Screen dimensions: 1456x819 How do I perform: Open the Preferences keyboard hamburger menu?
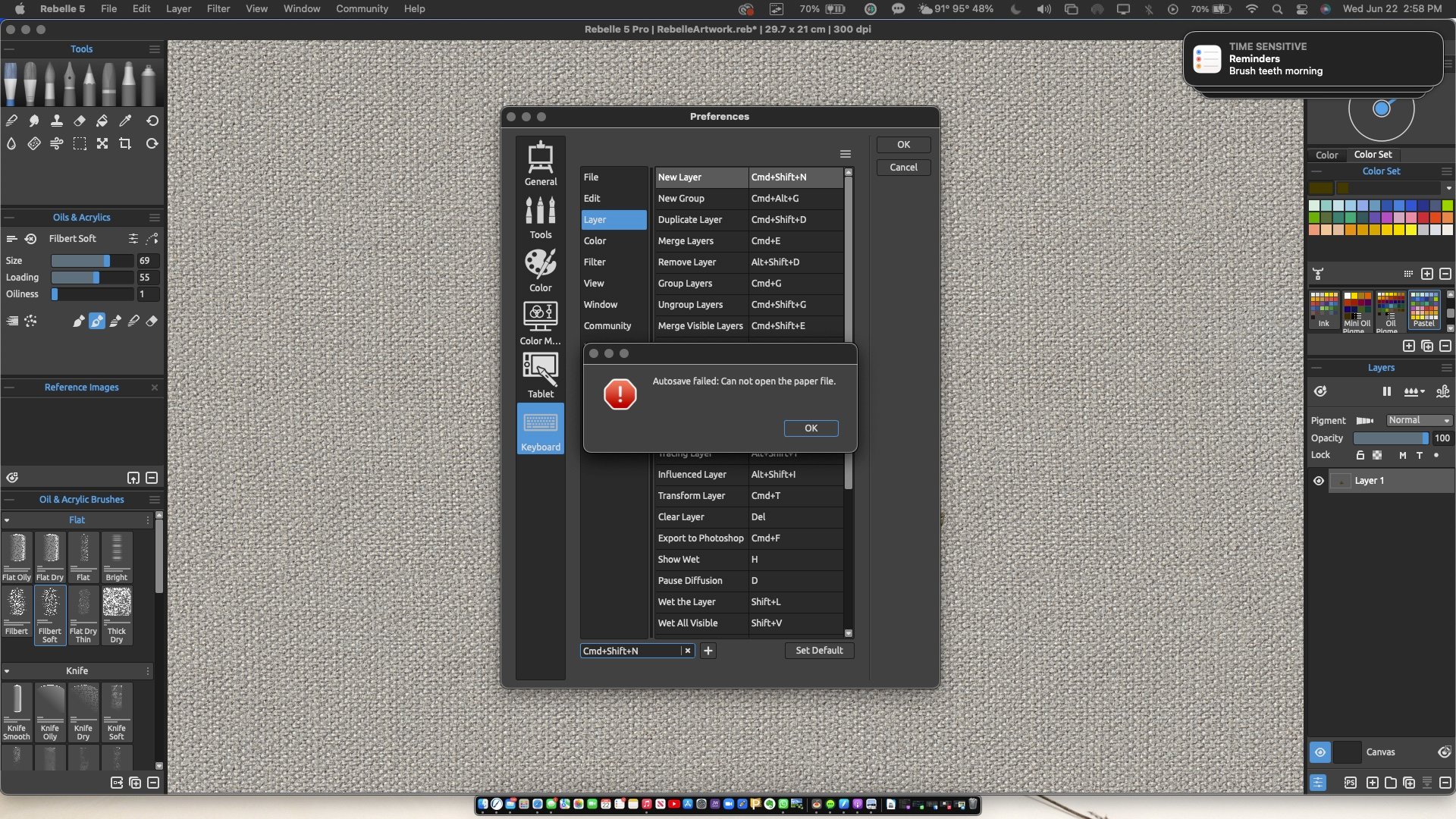[846, 154]
